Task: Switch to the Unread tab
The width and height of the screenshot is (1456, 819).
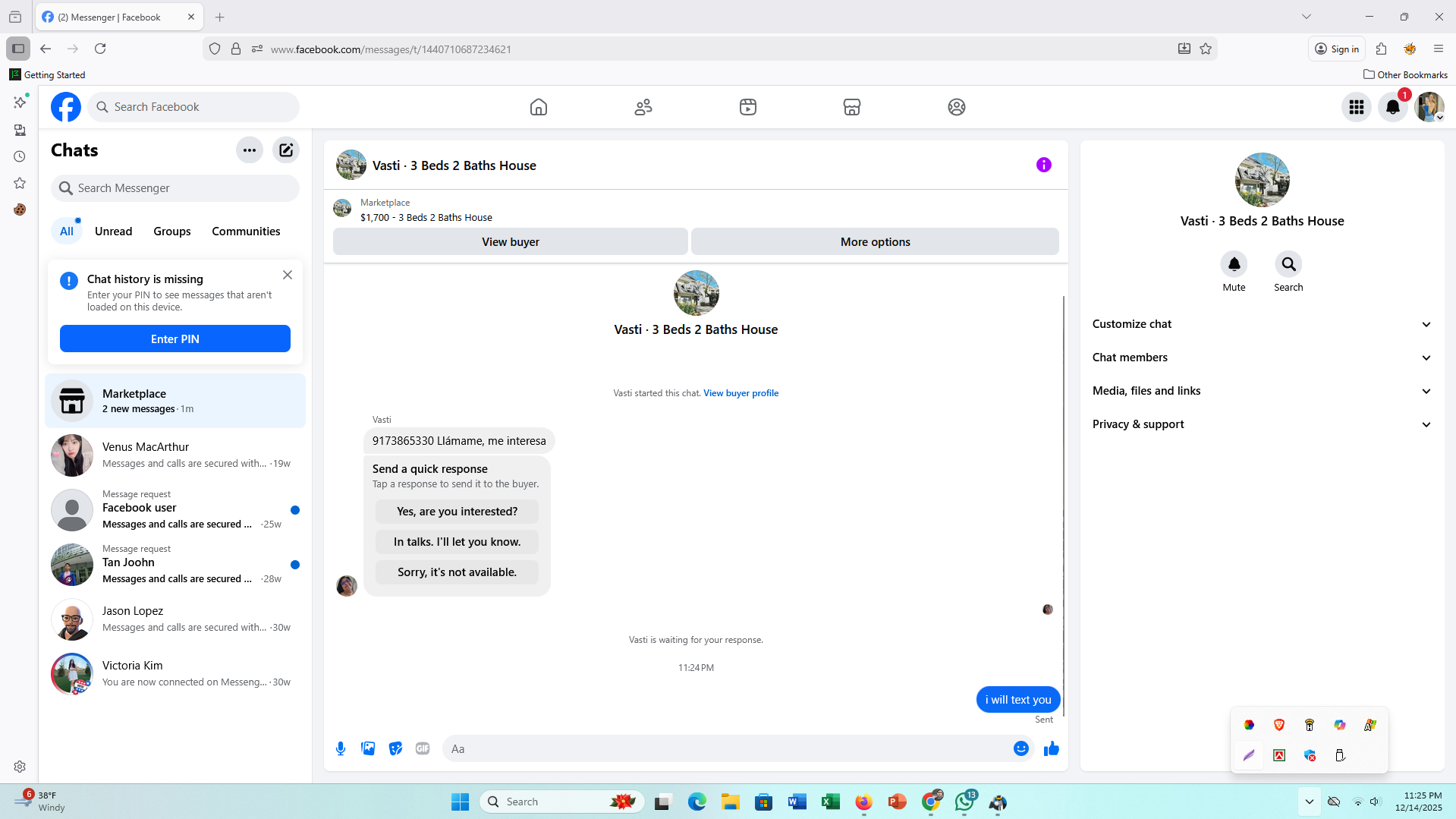Action: point(113,232)
